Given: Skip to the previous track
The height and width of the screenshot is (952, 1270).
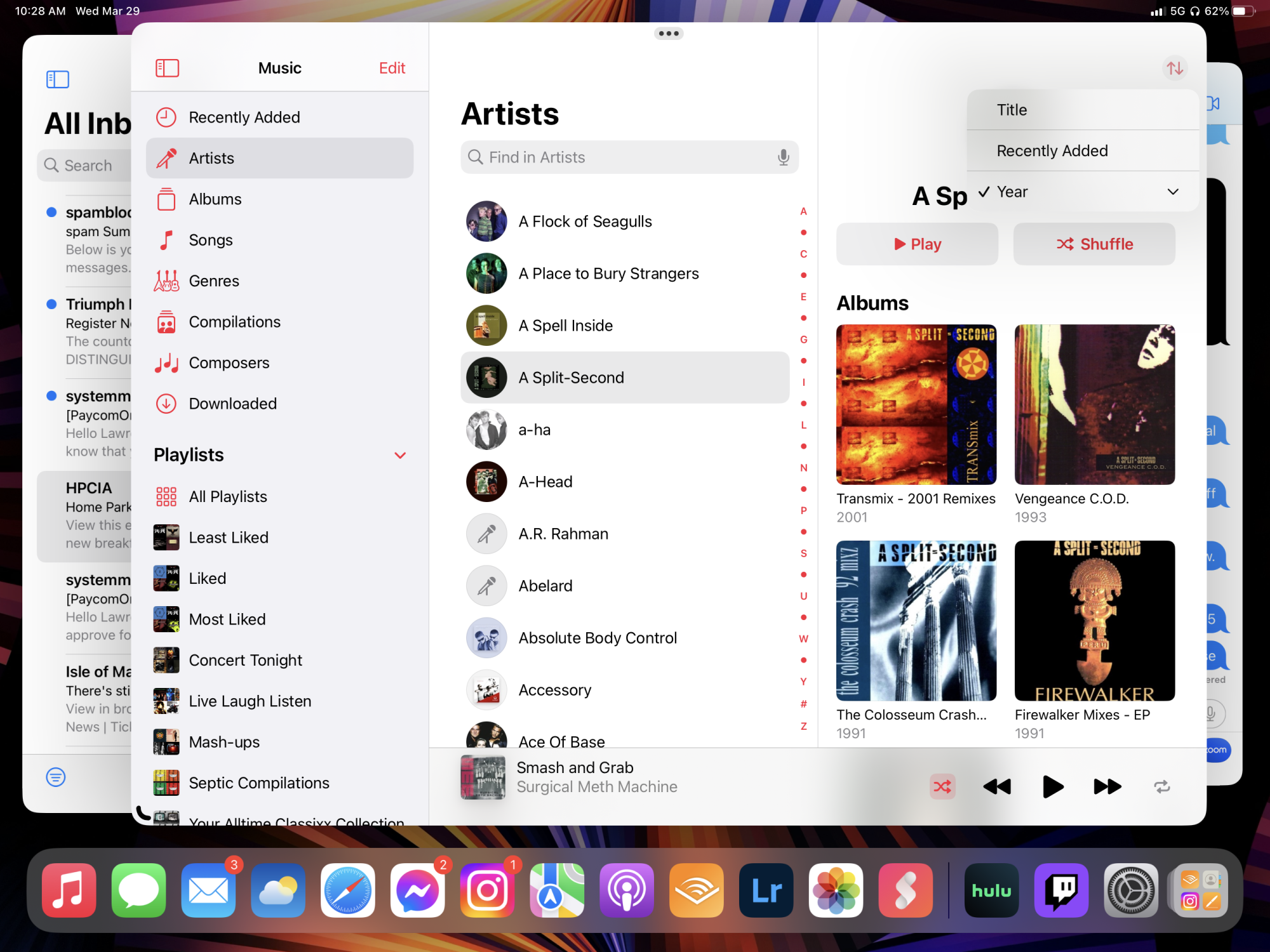Looking at the screenshot, I should click(997, 787).
